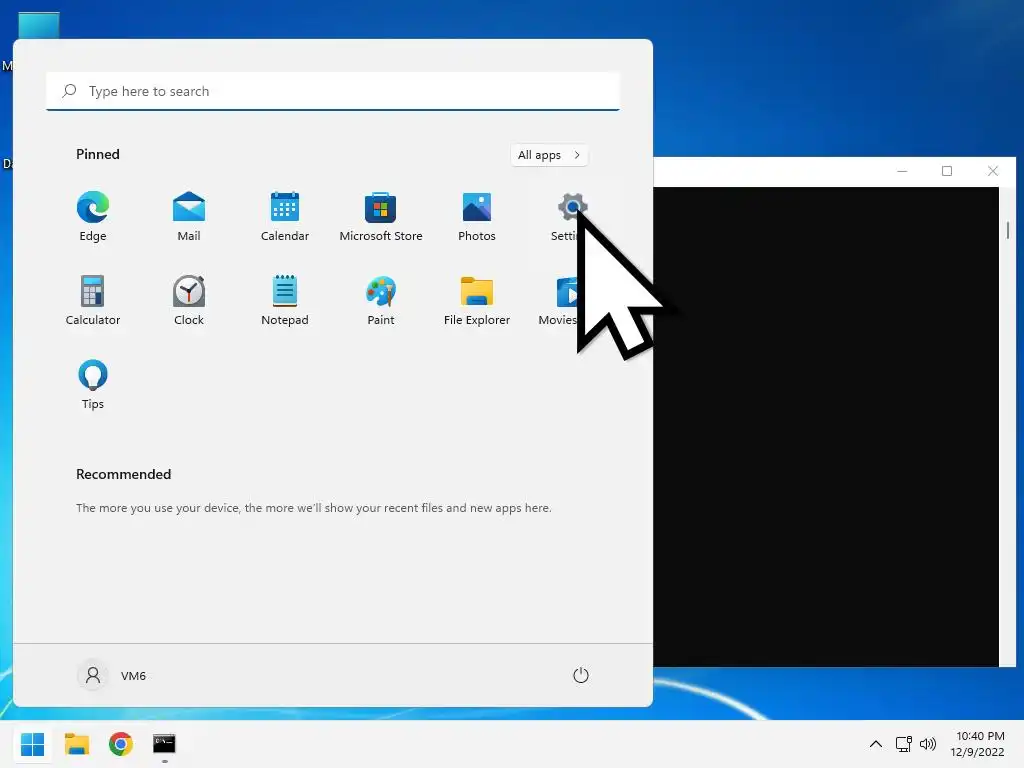1024x768 pixels.
Task: Click the Type here to search field
Action: pos(333,91)
